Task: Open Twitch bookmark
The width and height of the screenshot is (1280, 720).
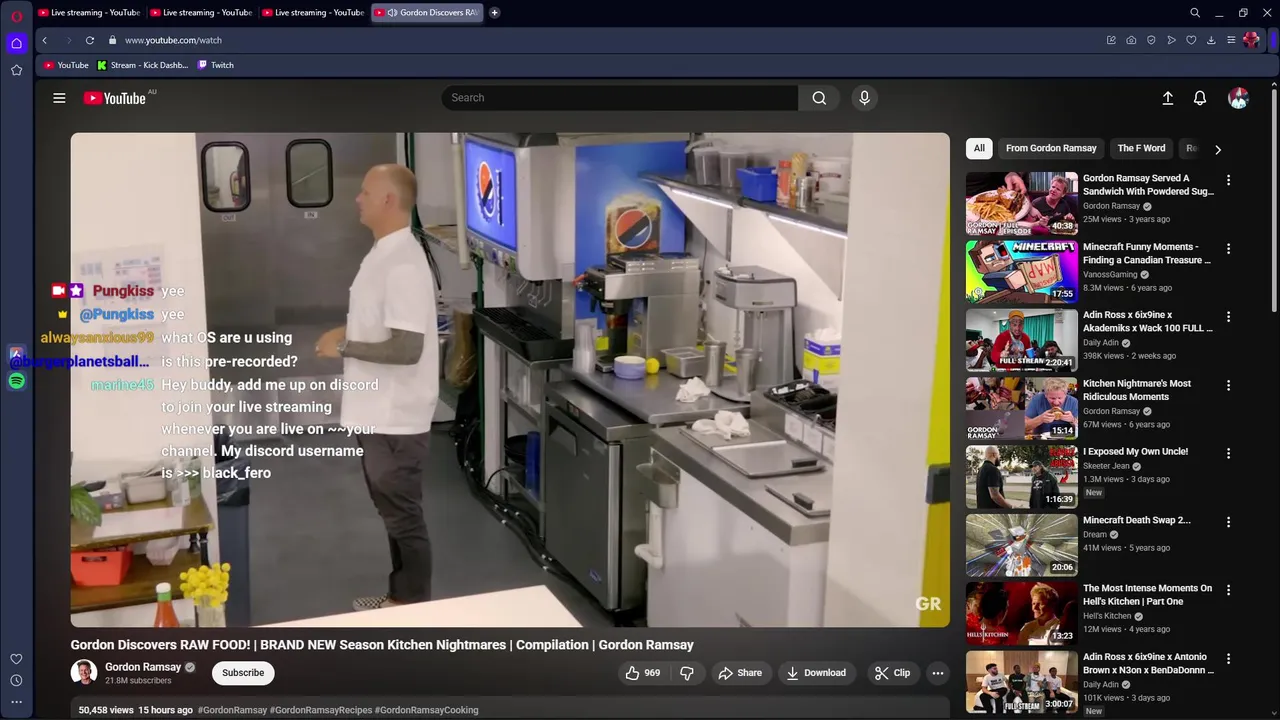Action: coord(216,65)
